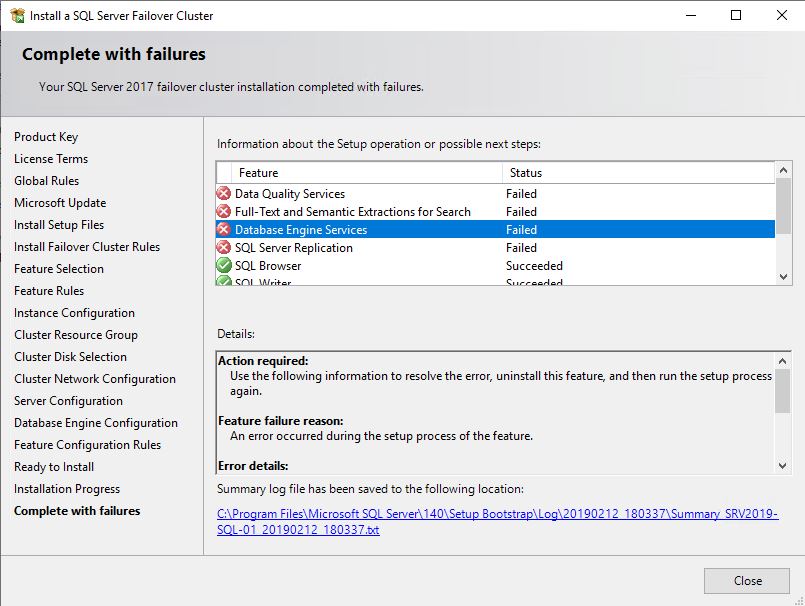The width and height of the screenshot is (805, 606).
Task: Click the Server Configuration step
Action: coord(68,401)
